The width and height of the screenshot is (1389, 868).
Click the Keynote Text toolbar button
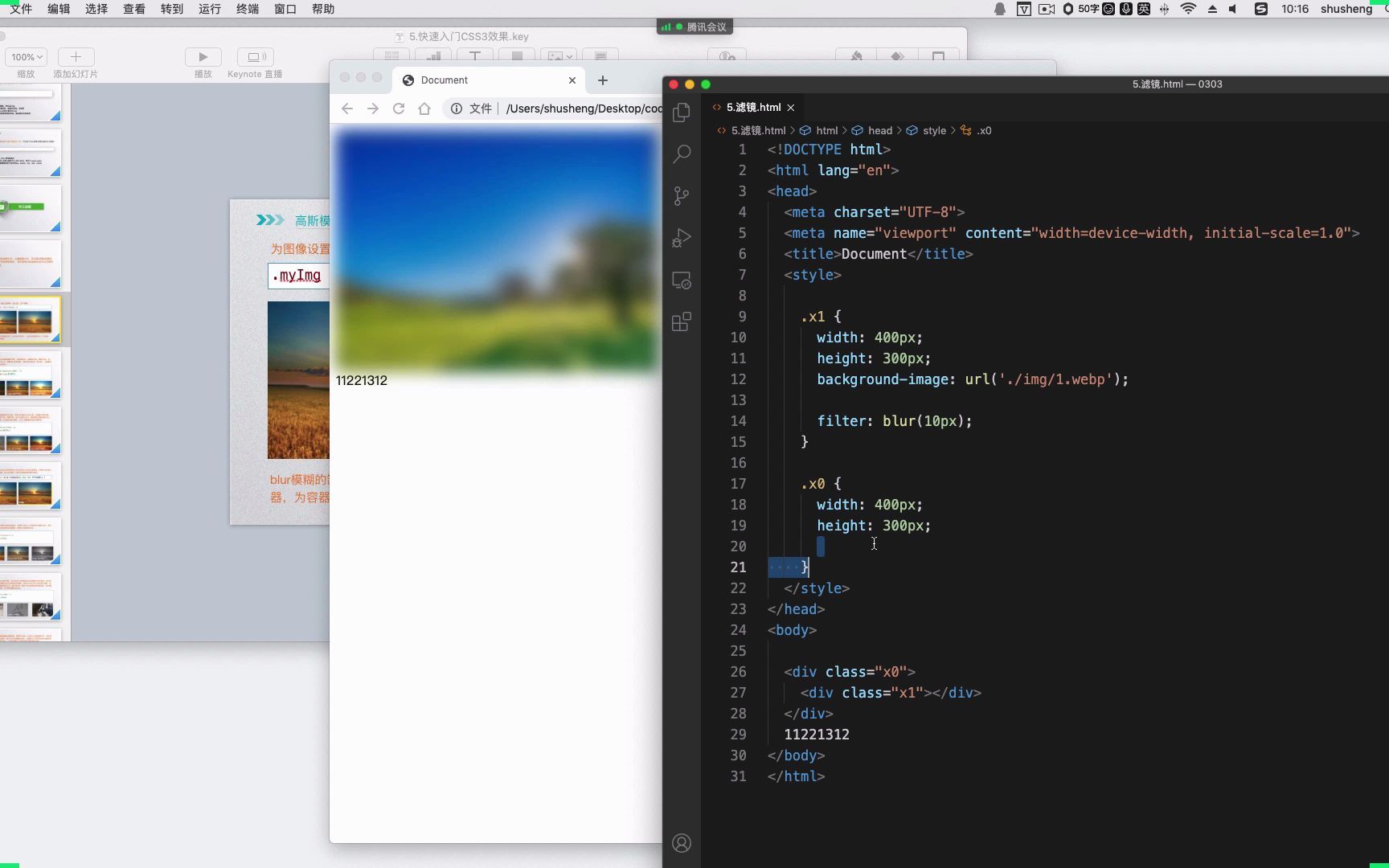point(475,55)
